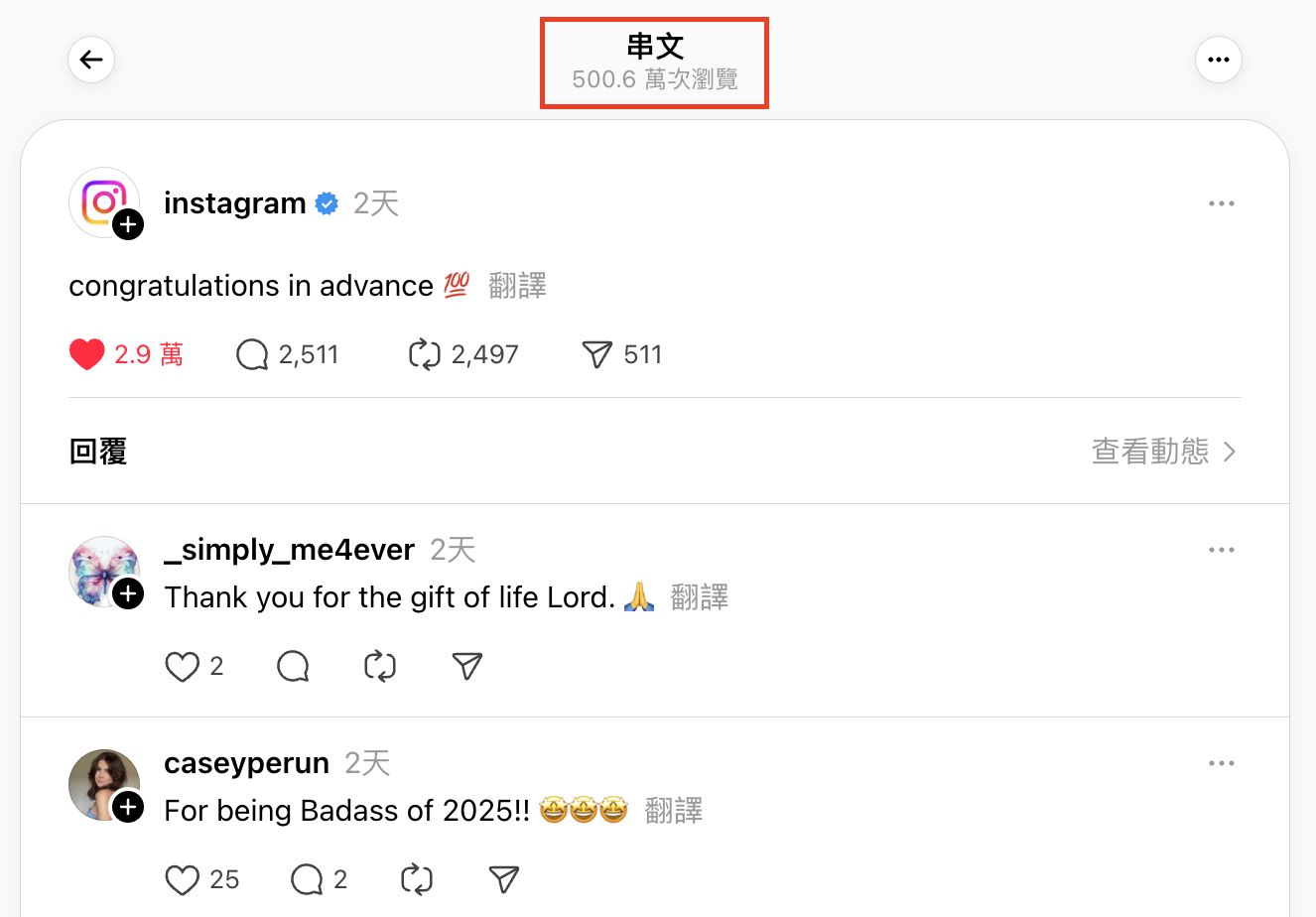Screen dimensions: 1316x917
Task: Open the instagram username profile link
Action: click(x=235, y=203)
